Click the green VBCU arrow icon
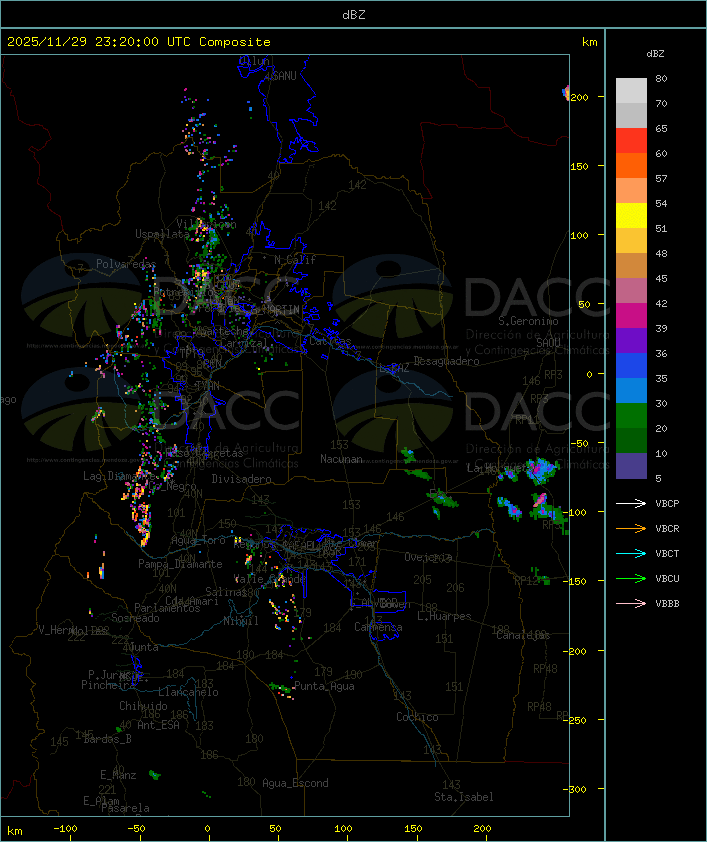The height and width of the screenshot is (842, 707). point(631,578)
